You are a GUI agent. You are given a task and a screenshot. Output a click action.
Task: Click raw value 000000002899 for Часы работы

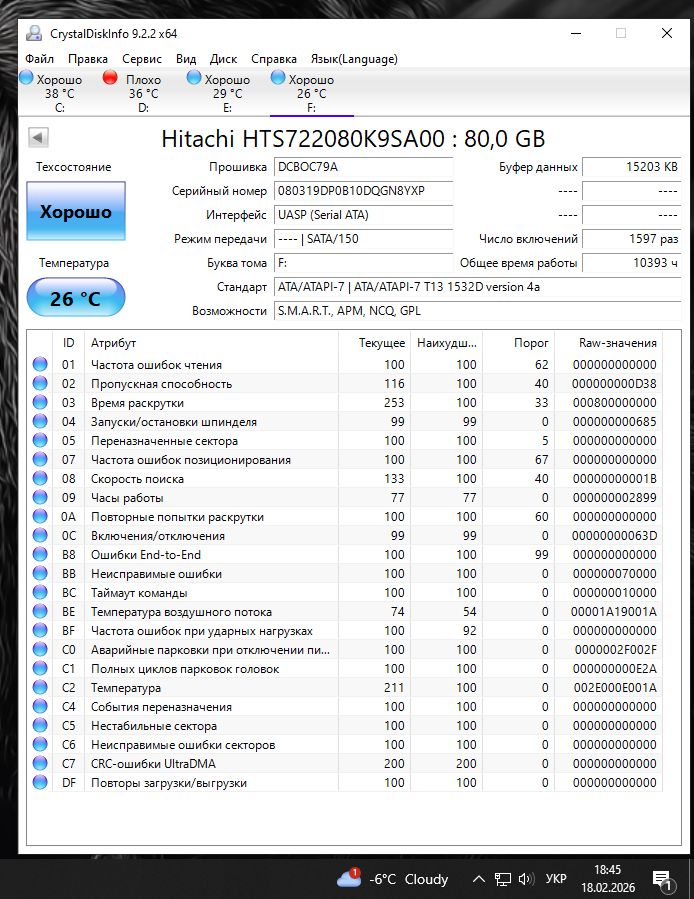614,498
